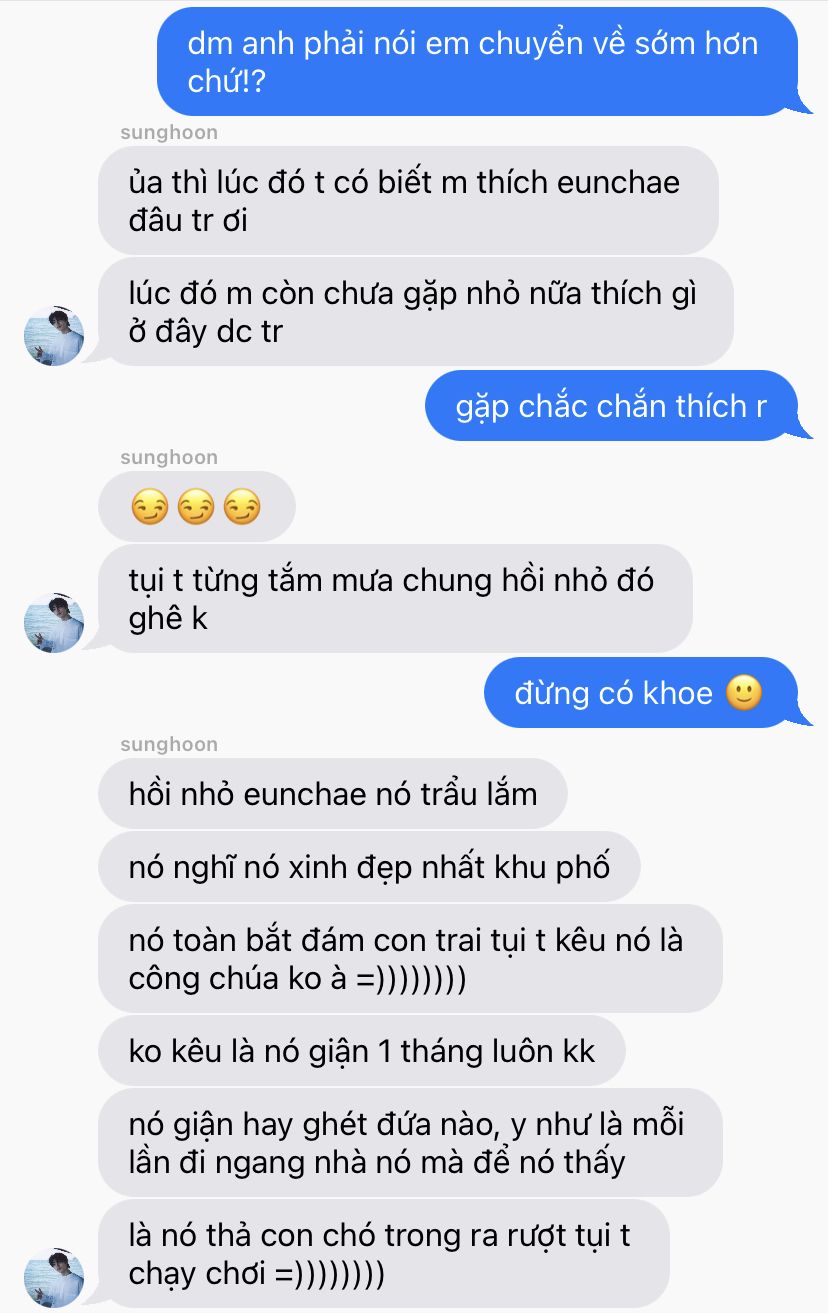
Task: Tap the "nó nghĩ nó xinh đẹp nhất" bubble
Action: pyautogui.click(x=369, y=867)
